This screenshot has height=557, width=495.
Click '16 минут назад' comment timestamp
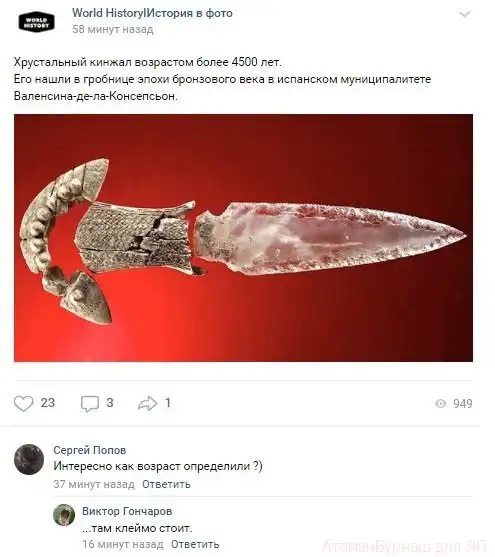(123, 544)
